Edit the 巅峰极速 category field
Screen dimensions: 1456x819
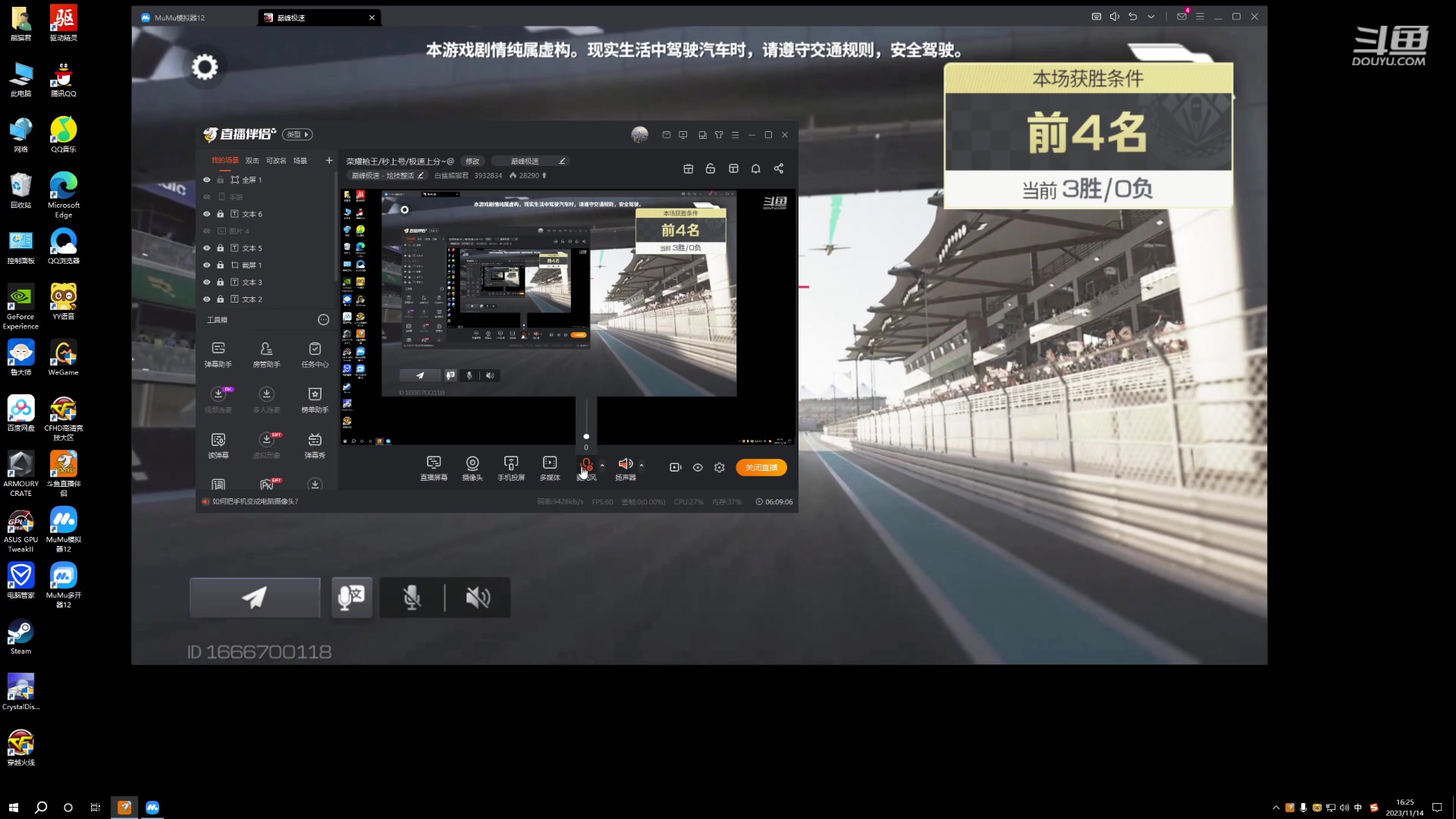pos(530,161)
